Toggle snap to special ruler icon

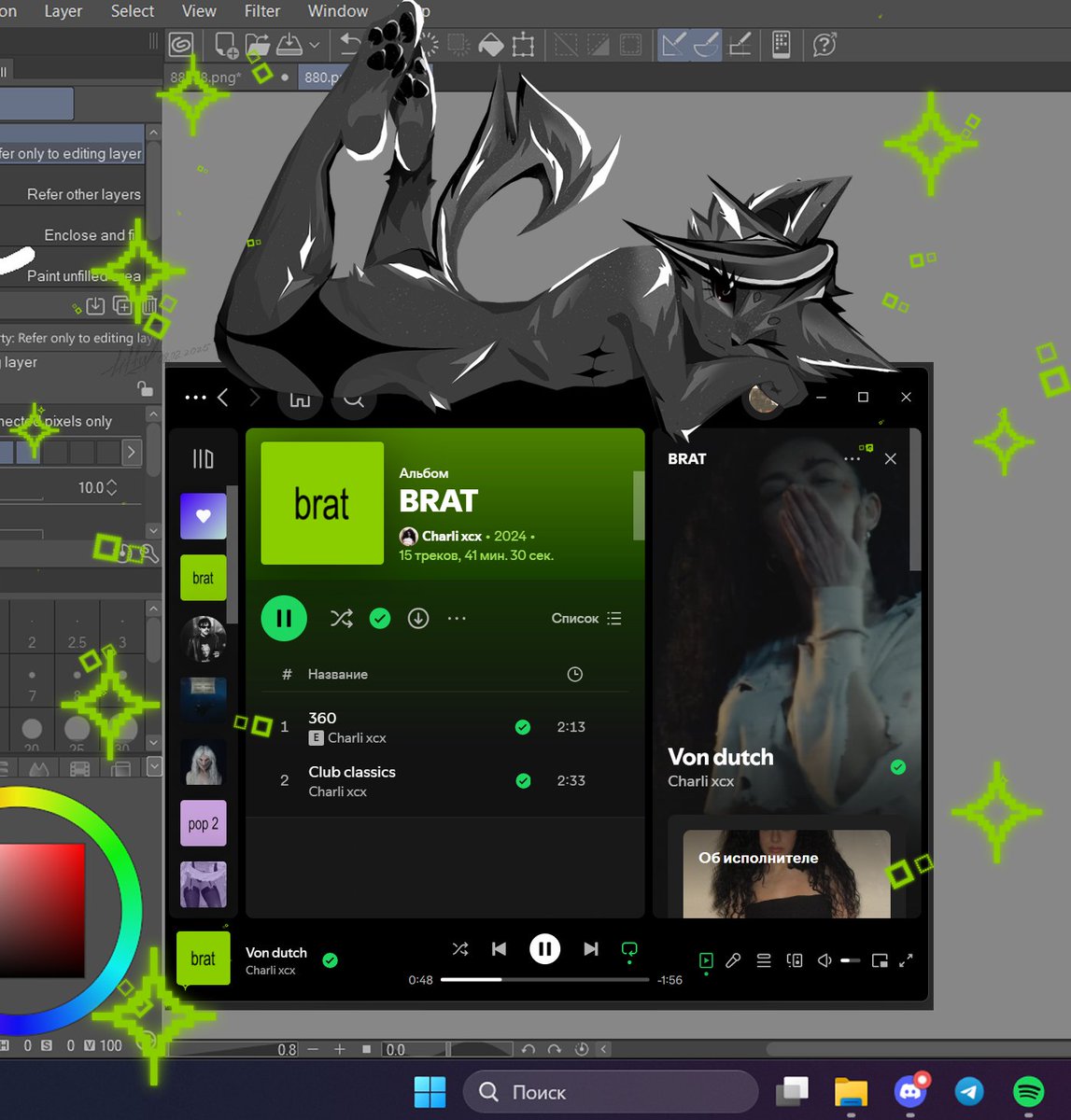[707, 44]
